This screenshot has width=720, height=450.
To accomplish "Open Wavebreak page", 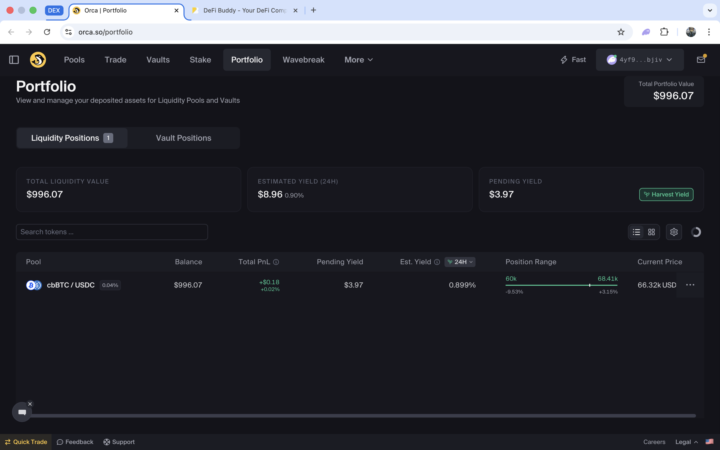I will [x=304, y=60].
